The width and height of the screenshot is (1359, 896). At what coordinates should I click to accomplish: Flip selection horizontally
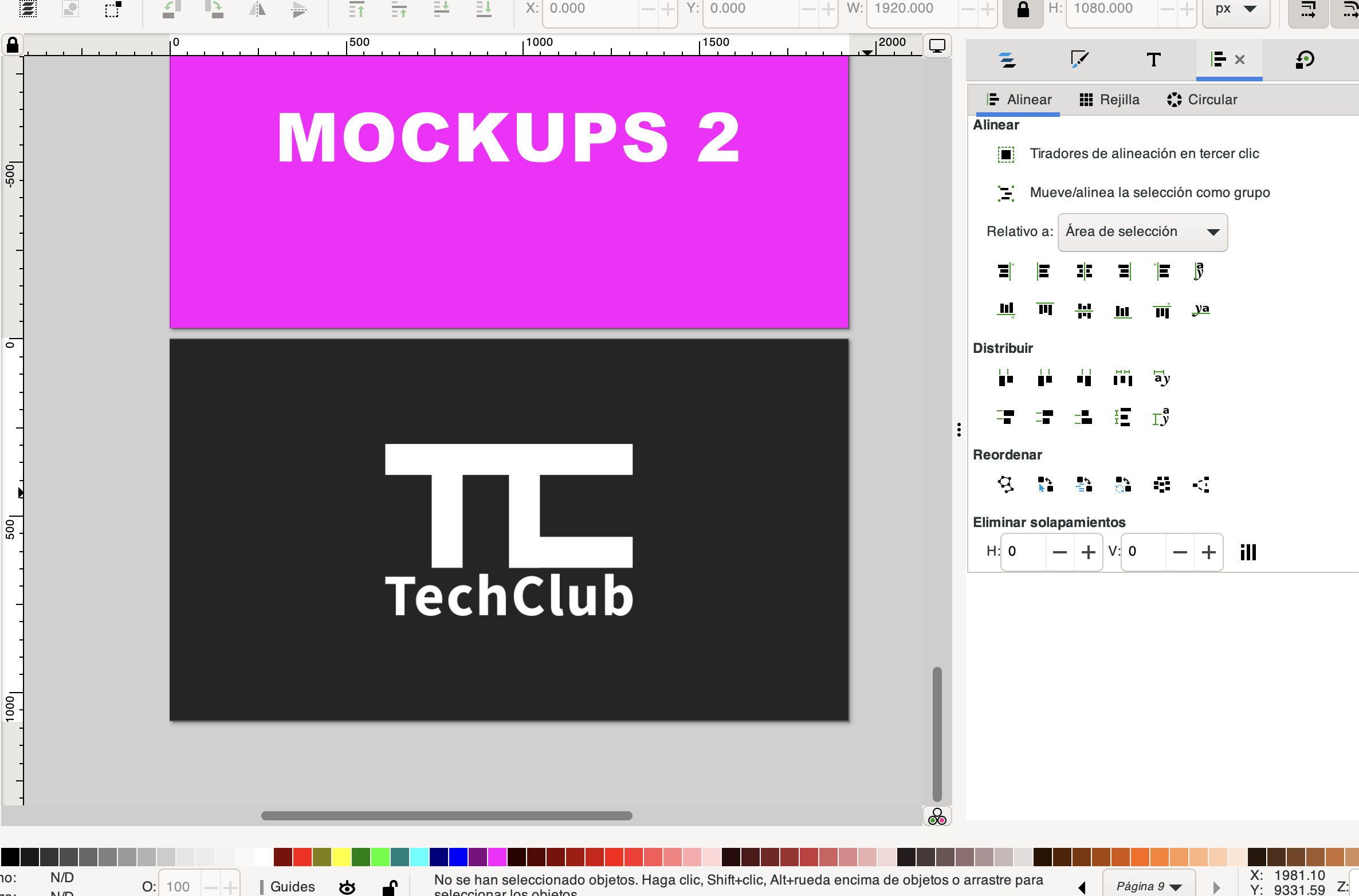(257, 9)
